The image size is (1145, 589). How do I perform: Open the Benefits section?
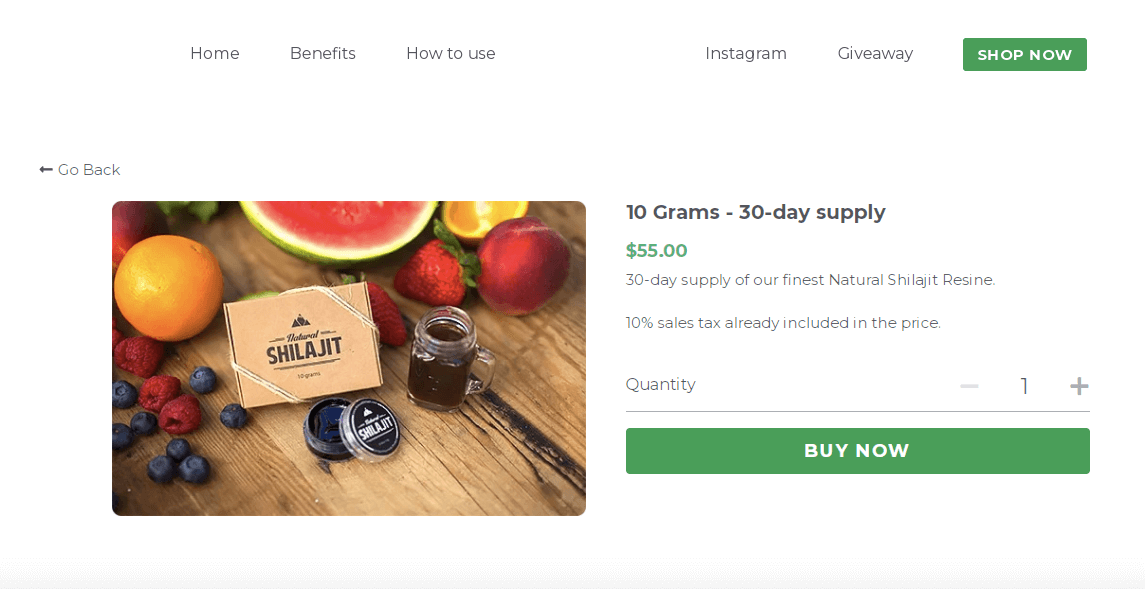pos(322,54)
